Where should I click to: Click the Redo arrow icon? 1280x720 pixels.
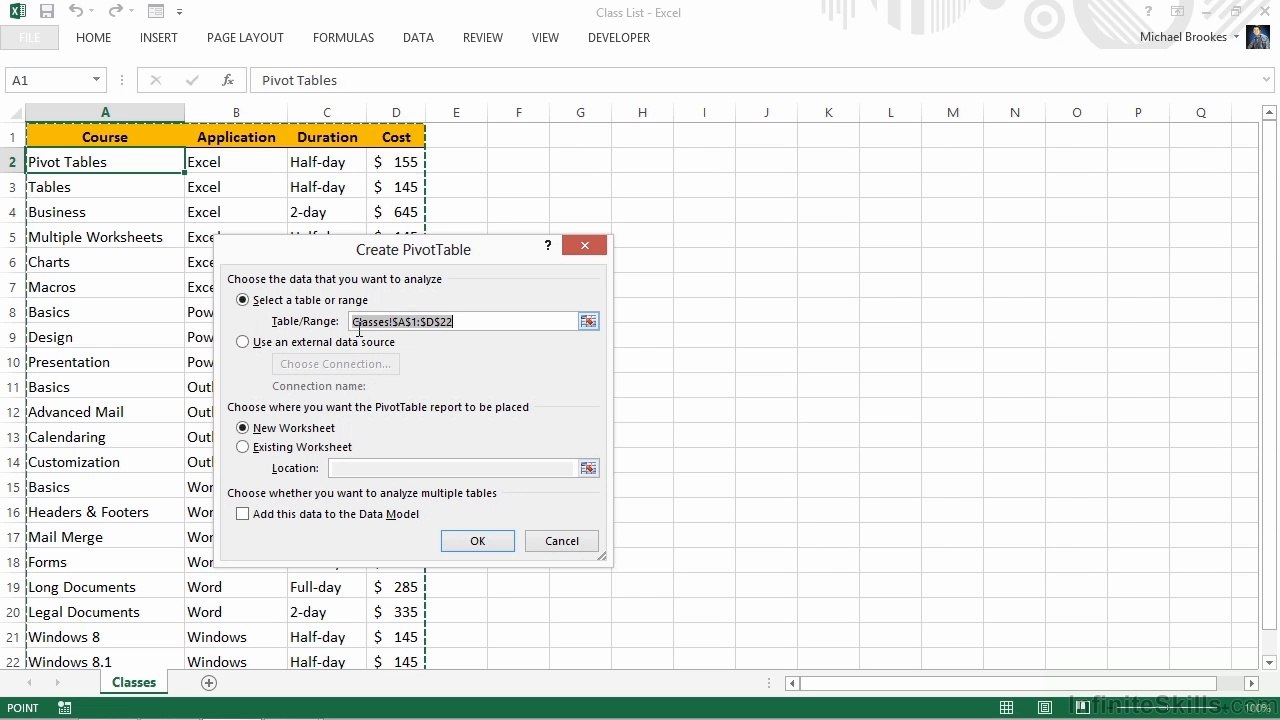coord(115,12)
